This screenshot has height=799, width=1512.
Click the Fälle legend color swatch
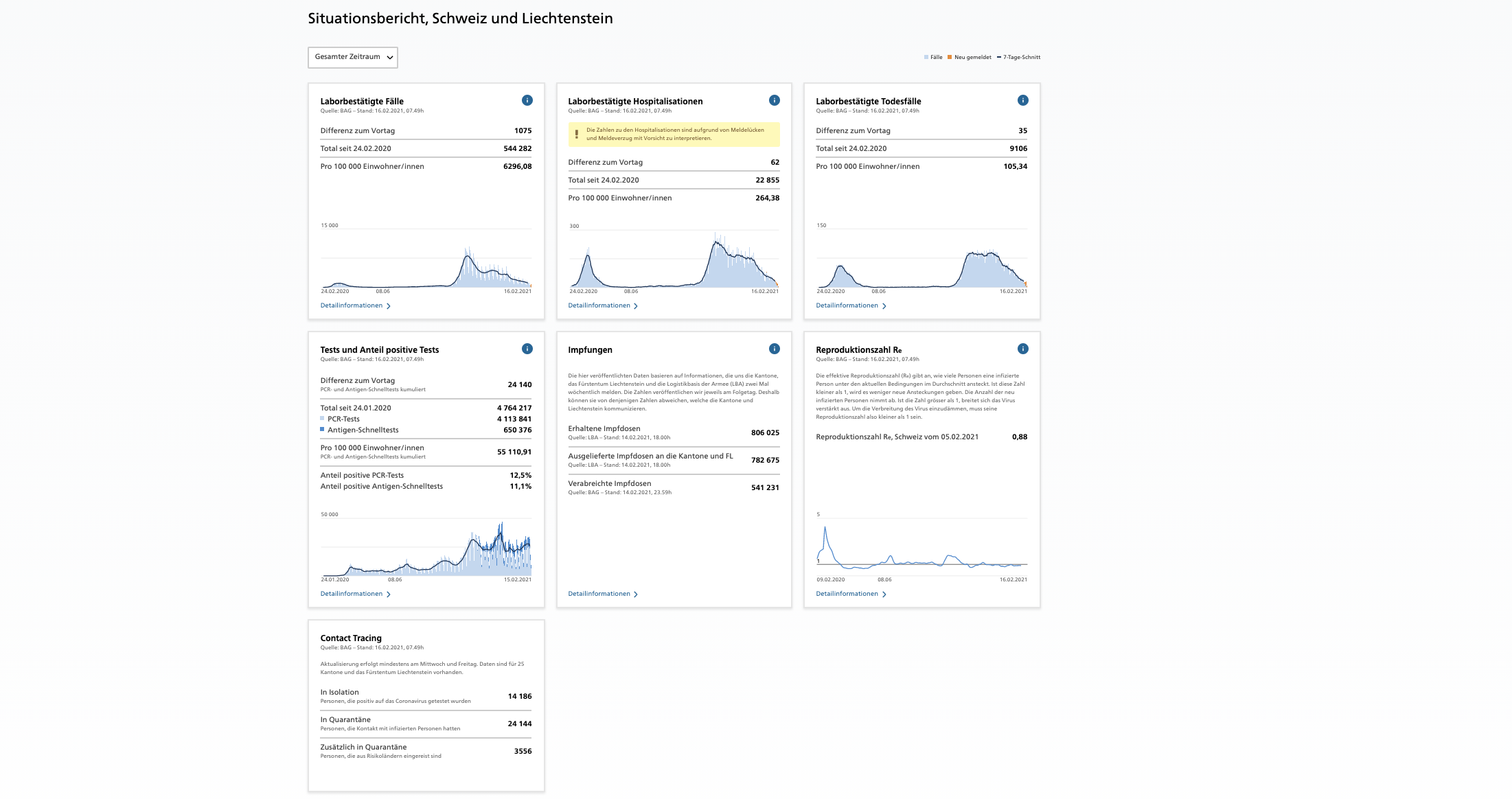926,58
